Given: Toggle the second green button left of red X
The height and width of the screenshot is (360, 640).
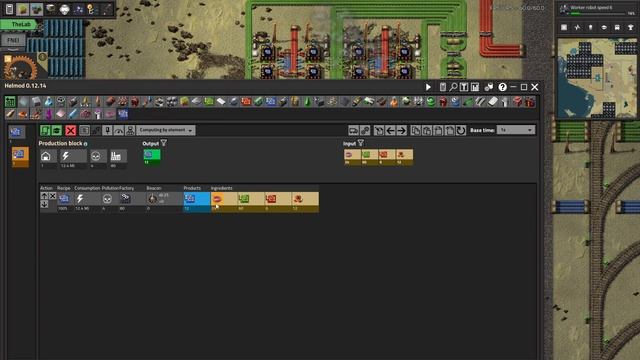Looking at the screenshot, I should point(57,130).
